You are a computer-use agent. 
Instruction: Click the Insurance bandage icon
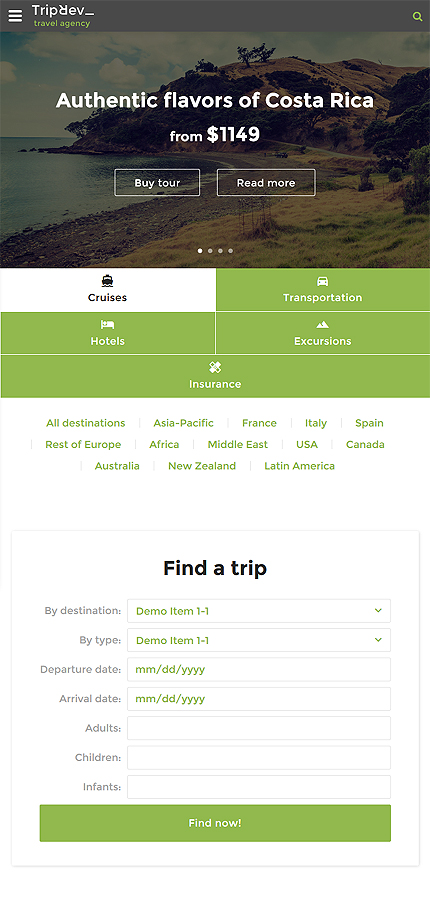click(x=215, y=367)
